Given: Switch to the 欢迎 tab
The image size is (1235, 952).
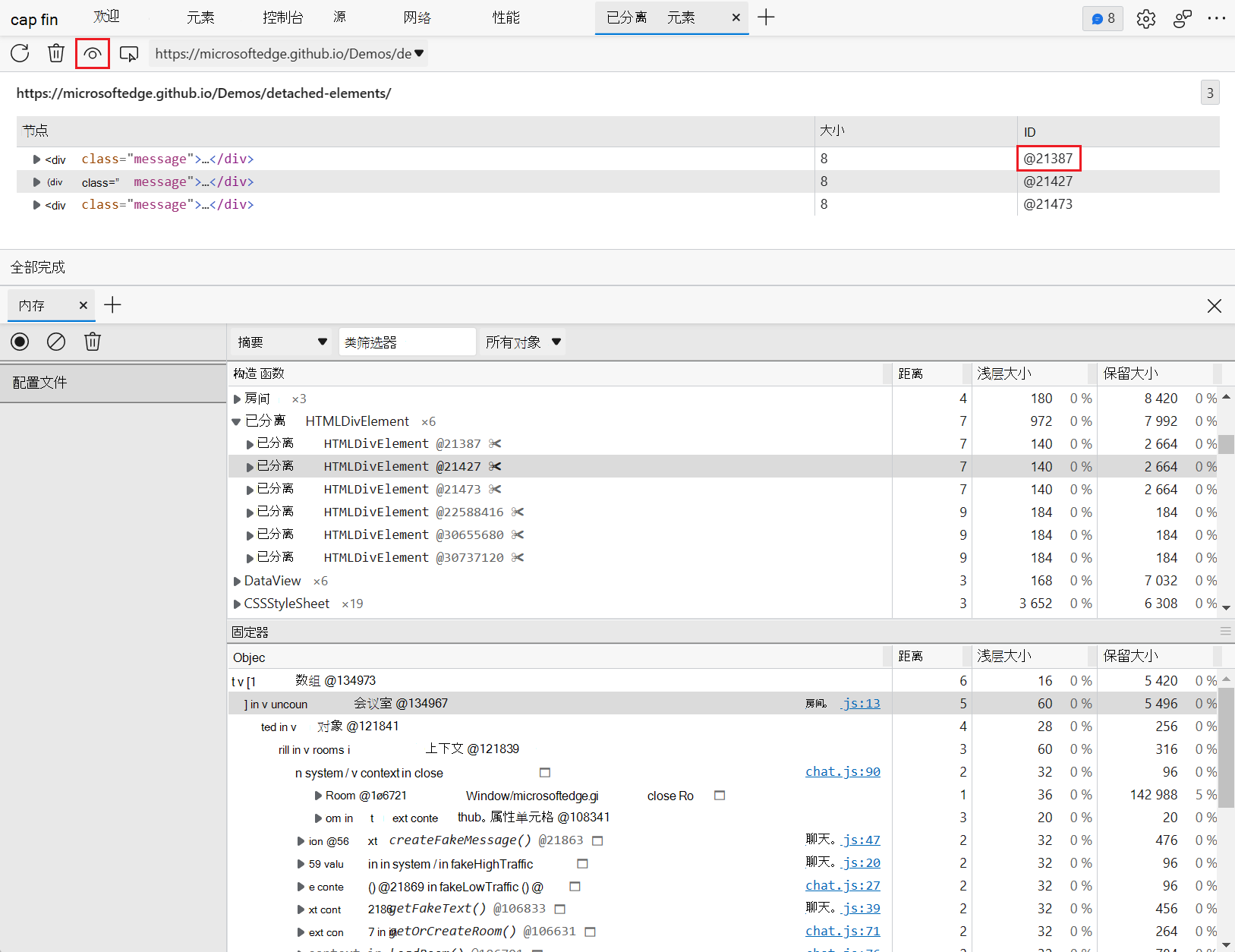Looking at the screenshot, I should pyautogui.click(x=106, y=17).
